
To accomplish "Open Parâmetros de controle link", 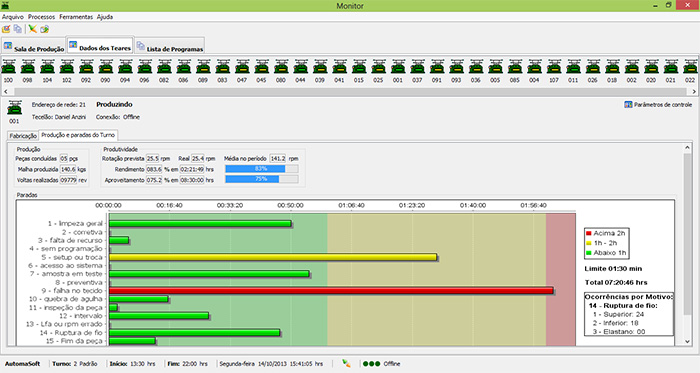I will (658, 104).
